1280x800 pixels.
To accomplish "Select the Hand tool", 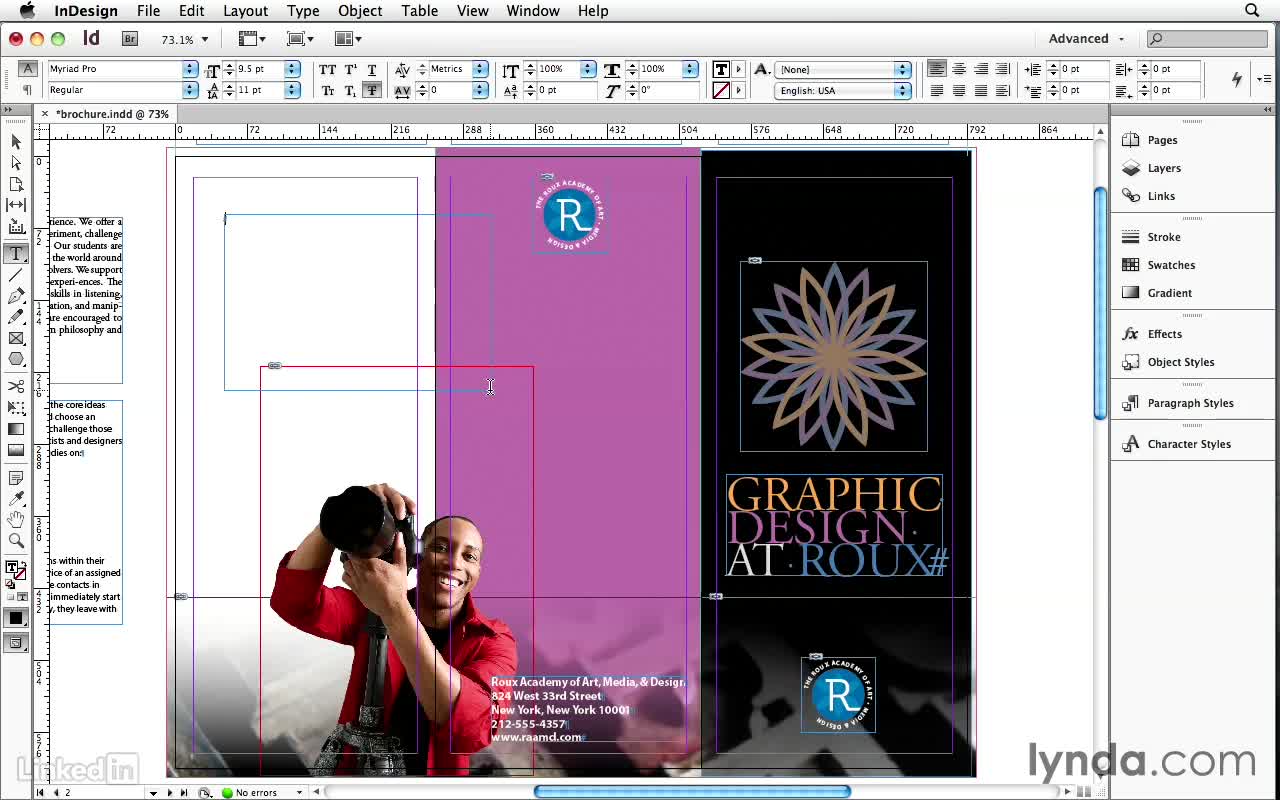I will tap(16, 520).
